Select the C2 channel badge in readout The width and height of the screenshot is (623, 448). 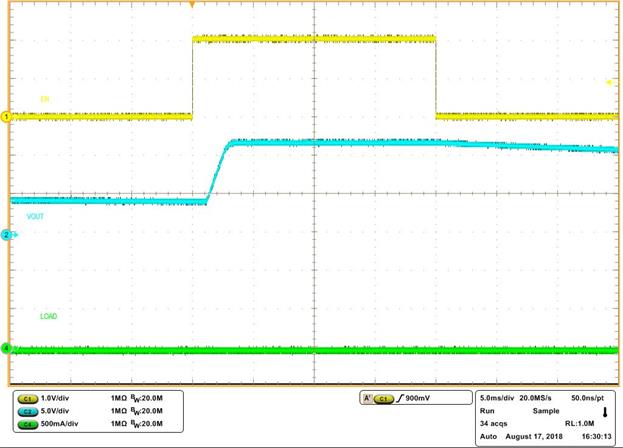click(26, 411)
